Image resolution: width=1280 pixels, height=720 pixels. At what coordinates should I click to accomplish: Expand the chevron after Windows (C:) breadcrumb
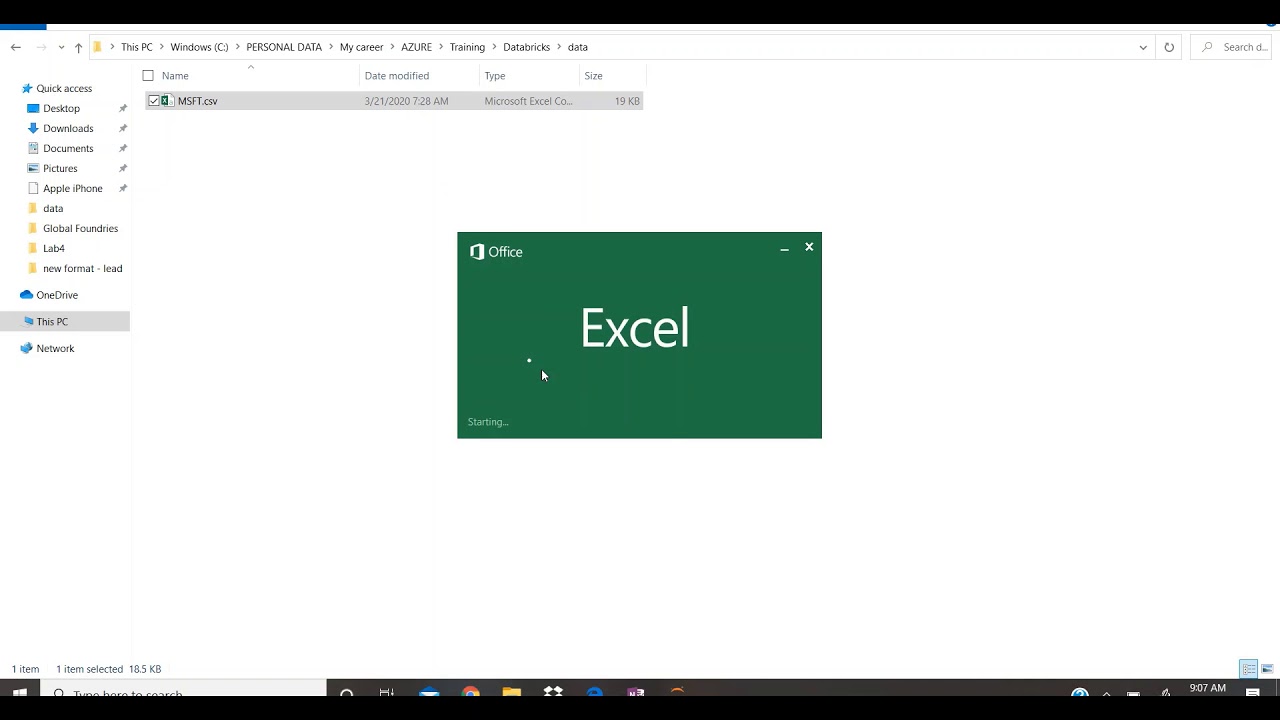(238, 47)
